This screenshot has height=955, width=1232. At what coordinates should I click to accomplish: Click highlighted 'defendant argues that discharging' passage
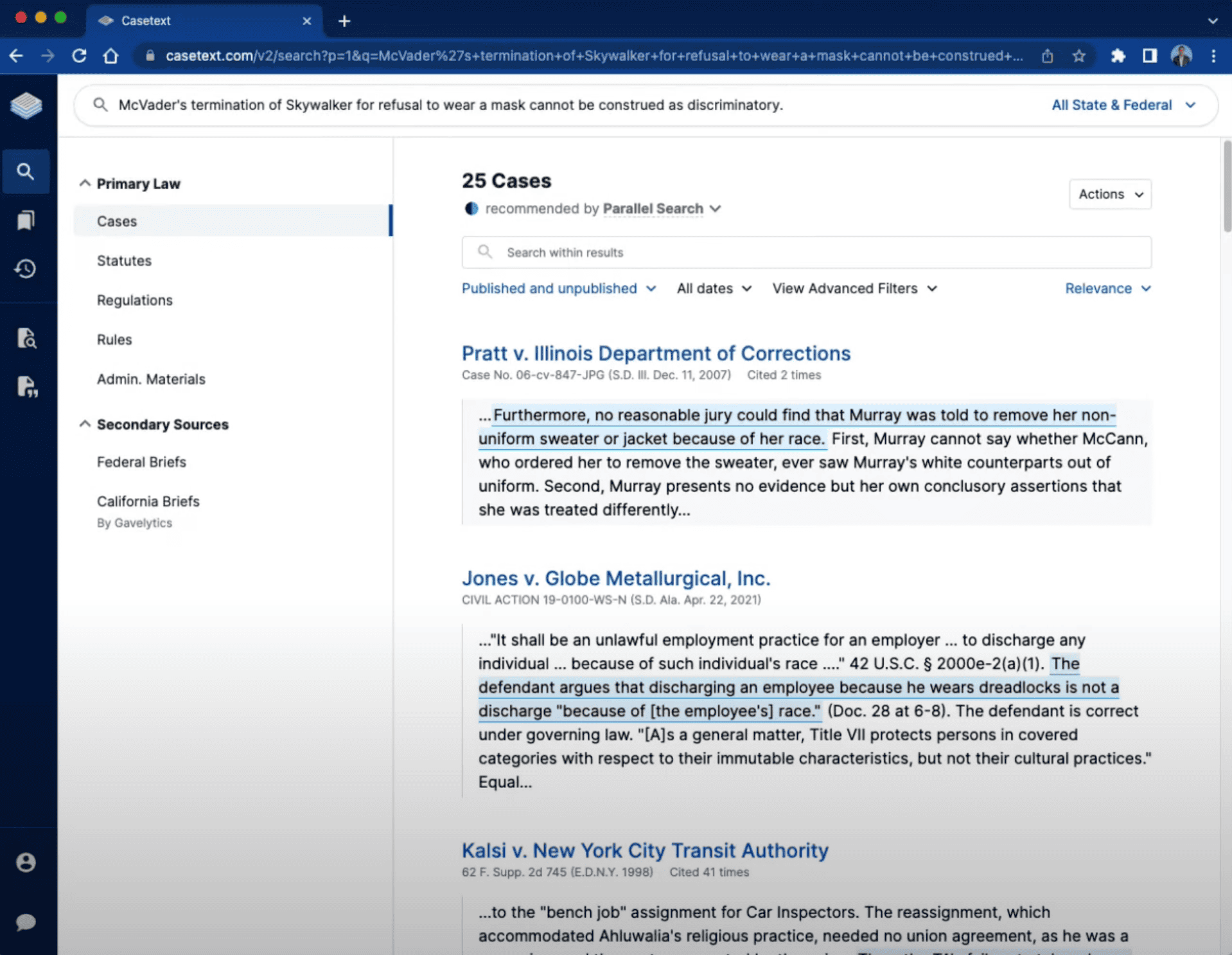pyautogui.click(x=798, y=688)
